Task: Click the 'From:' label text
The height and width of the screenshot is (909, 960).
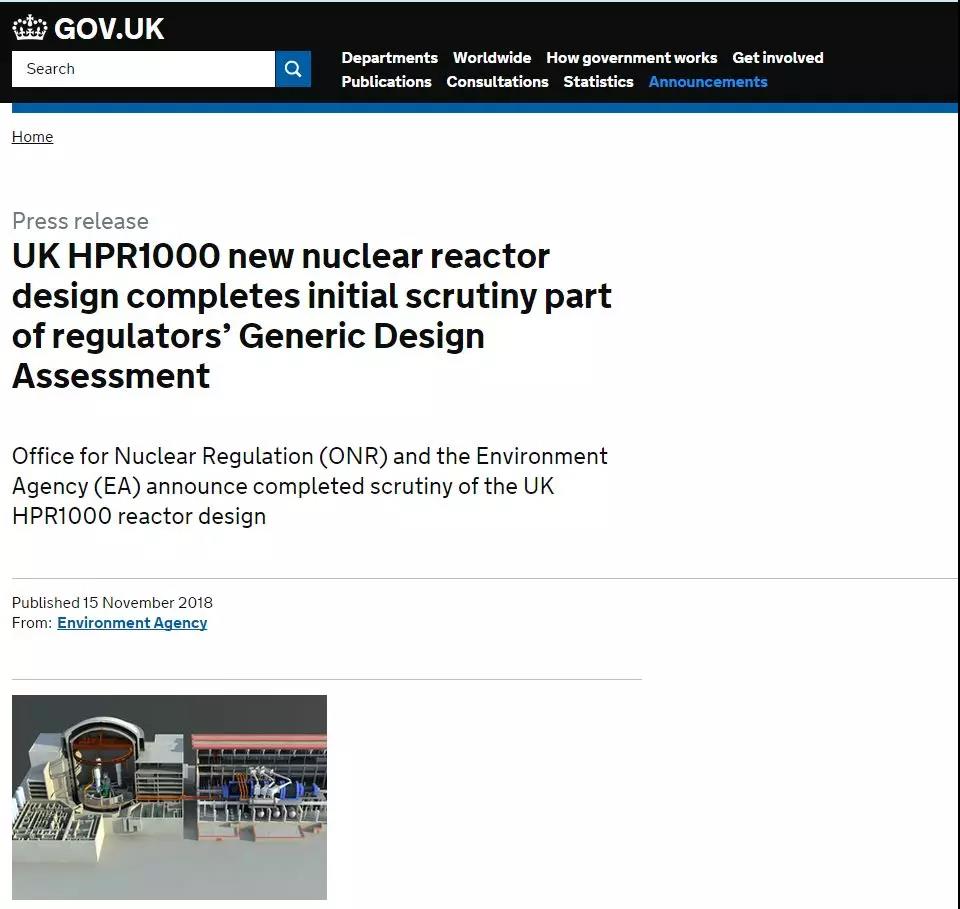Action: click(32, 623)
